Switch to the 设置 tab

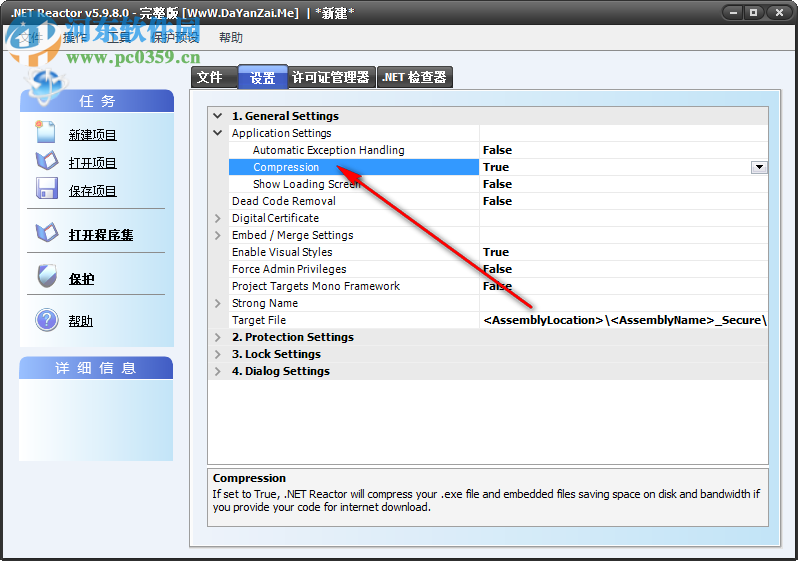[263, 77]
